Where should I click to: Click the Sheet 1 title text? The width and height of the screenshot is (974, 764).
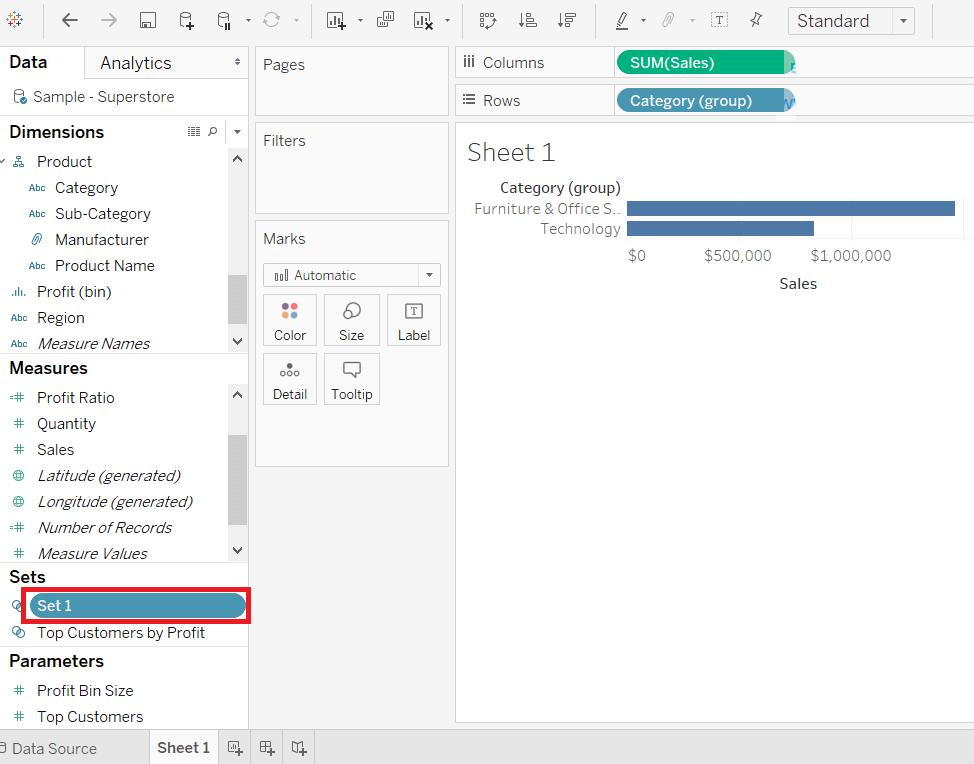(x=511, y=153)
